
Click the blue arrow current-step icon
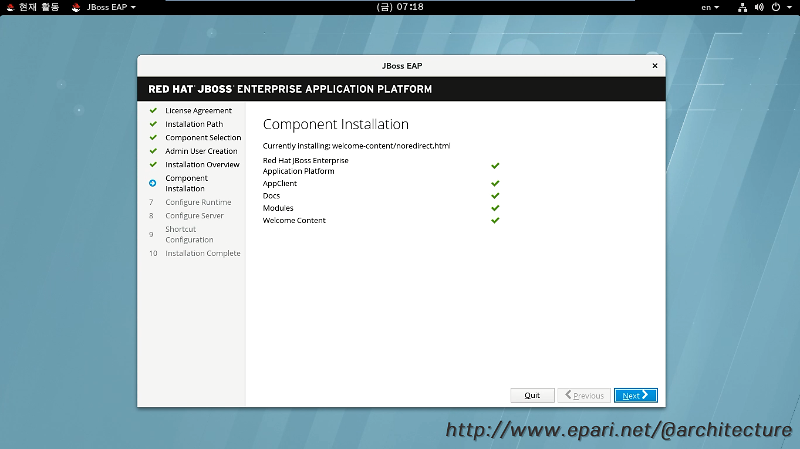(x=153, y=183)
